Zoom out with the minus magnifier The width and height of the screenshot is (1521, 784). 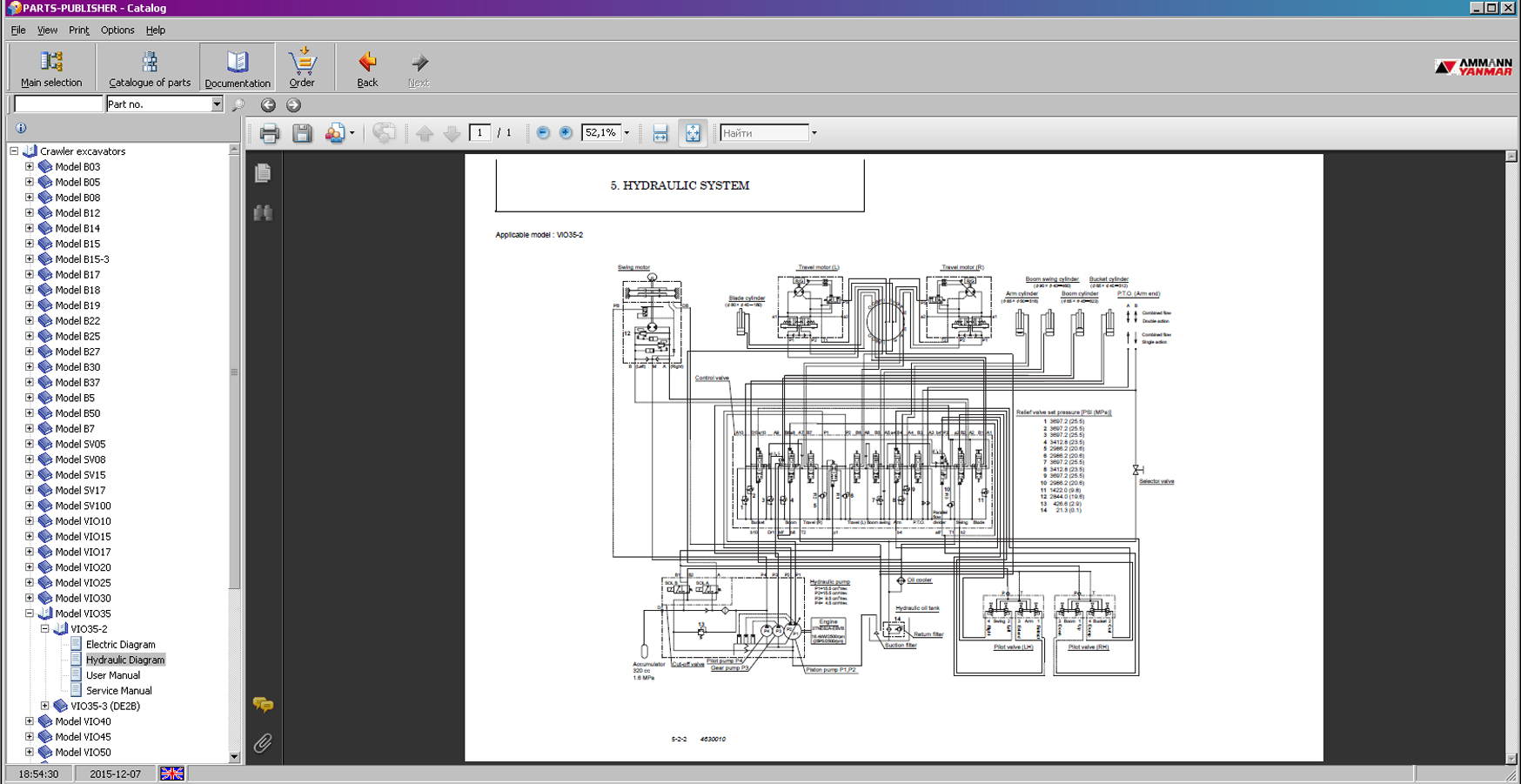tap(543, 133)
